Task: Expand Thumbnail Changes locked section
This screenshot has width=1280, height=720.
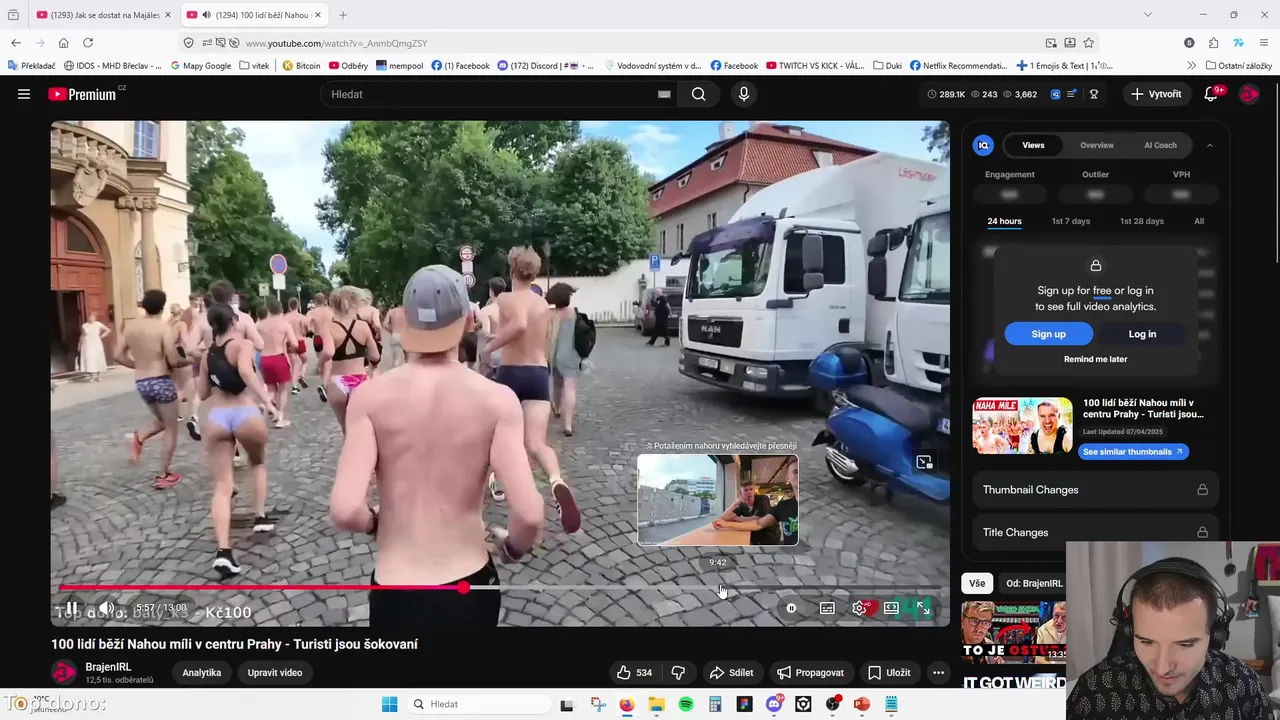Action: tap(1095, 490)
